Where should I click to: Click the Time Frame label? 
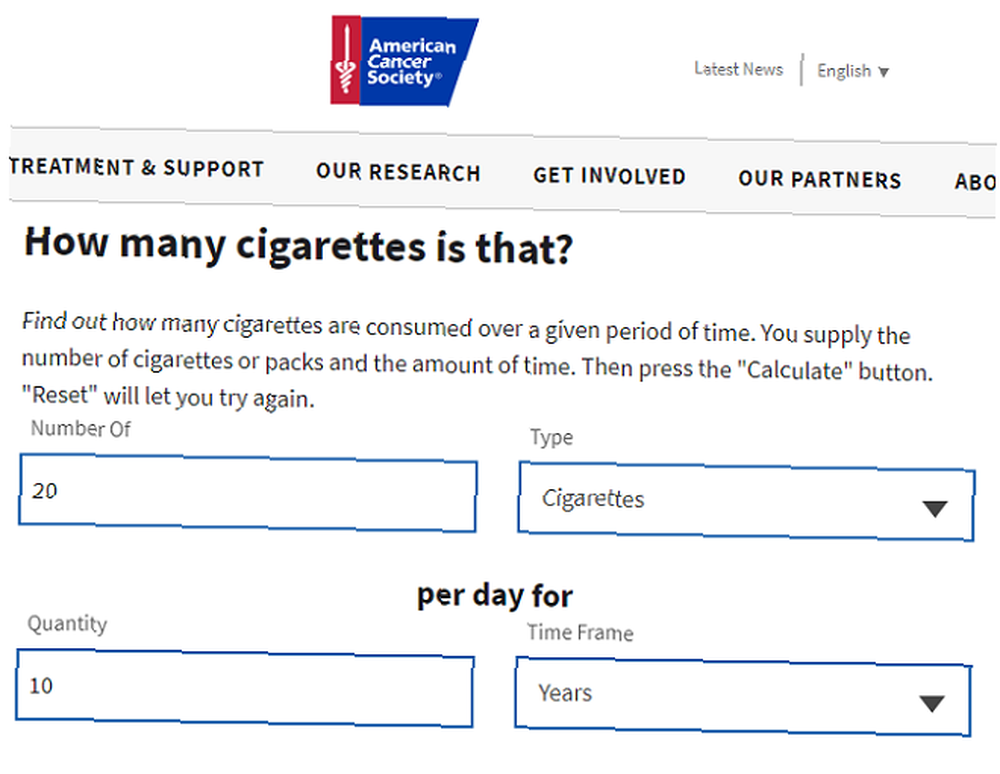pyautogui.click(x=580, y=632)
